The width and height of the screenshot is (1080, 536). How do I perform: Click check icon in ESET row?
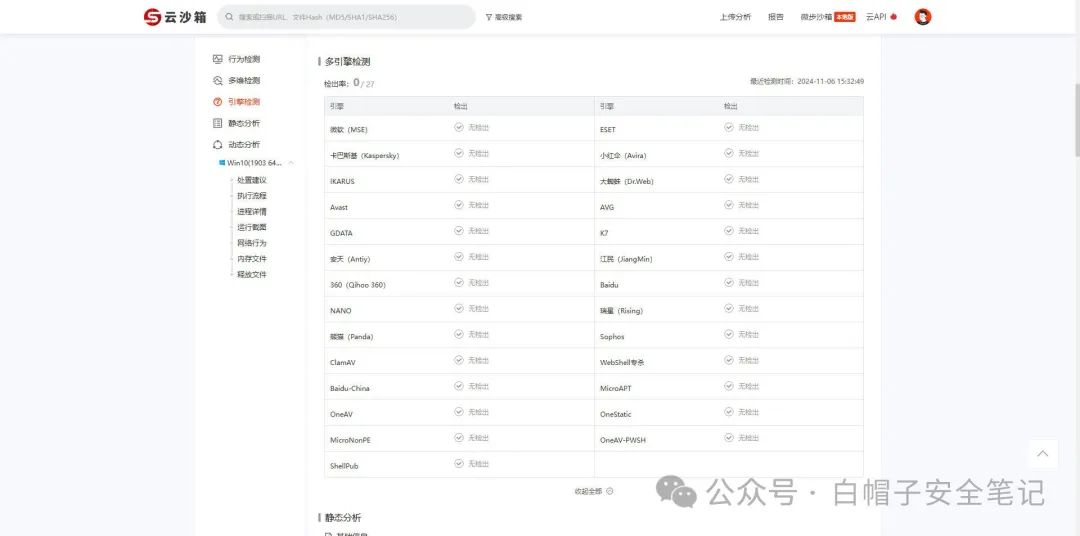[x=729, y=127]
